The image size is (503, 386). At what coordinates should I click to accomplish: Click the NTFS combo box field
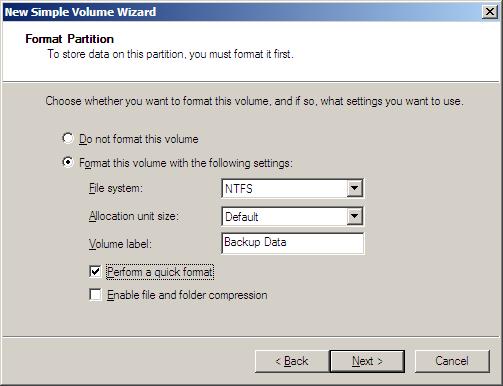[x=292, y=189]
